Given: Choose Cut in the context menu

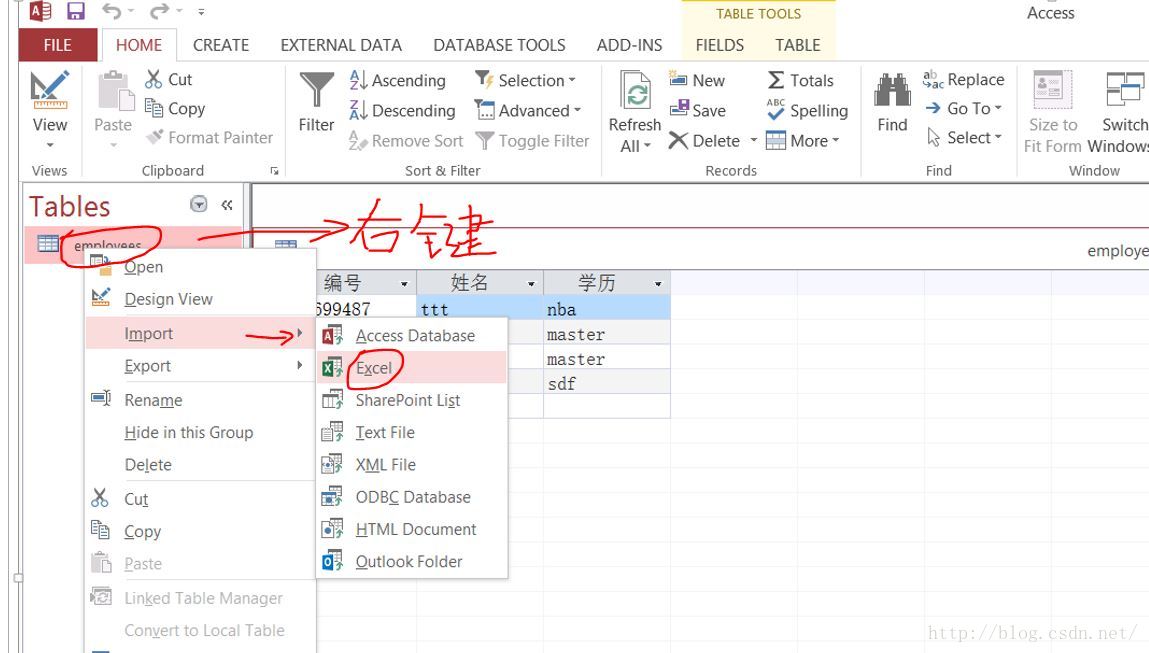Looking at the screenshot, I should click(200, 499).
